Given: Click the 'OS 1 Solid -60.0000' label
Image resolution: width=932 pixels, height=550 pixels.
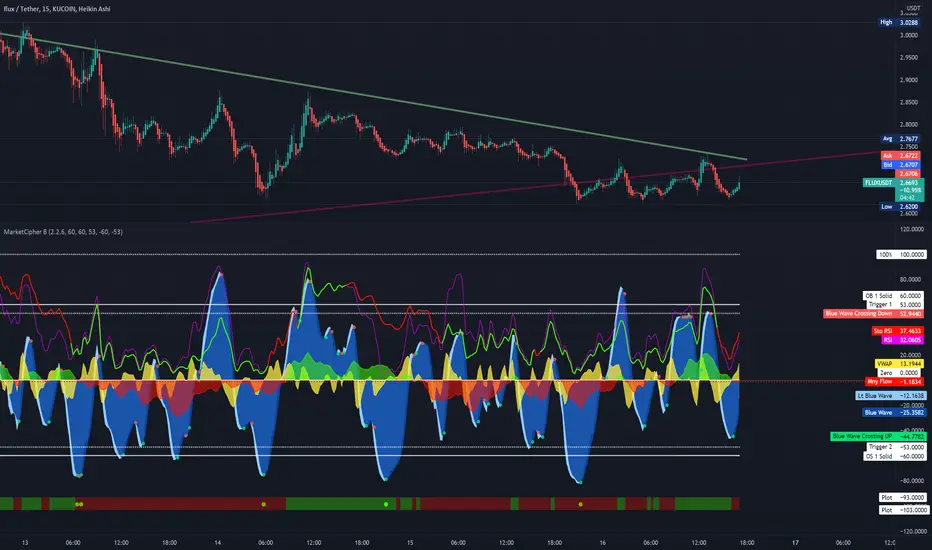Looking at the screenshot, I should tap(895, 456).
